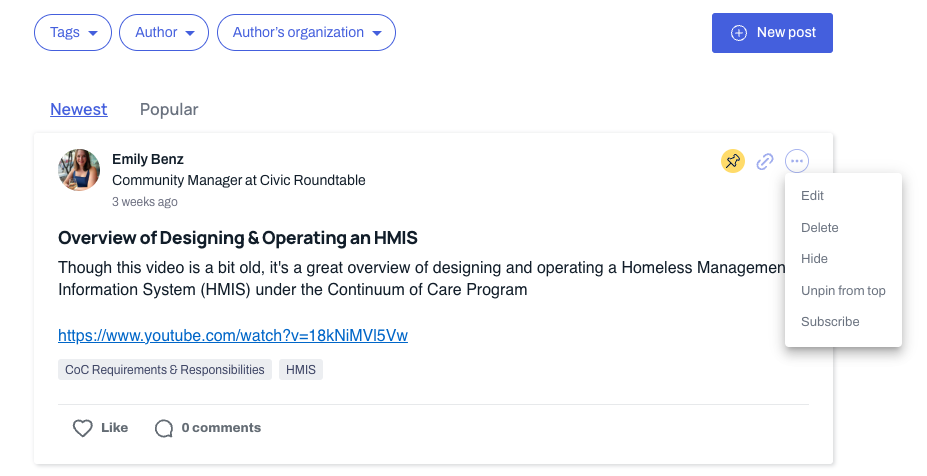
Task: Open Emily Benz's profile picture
Action: (x=79, y=170)
